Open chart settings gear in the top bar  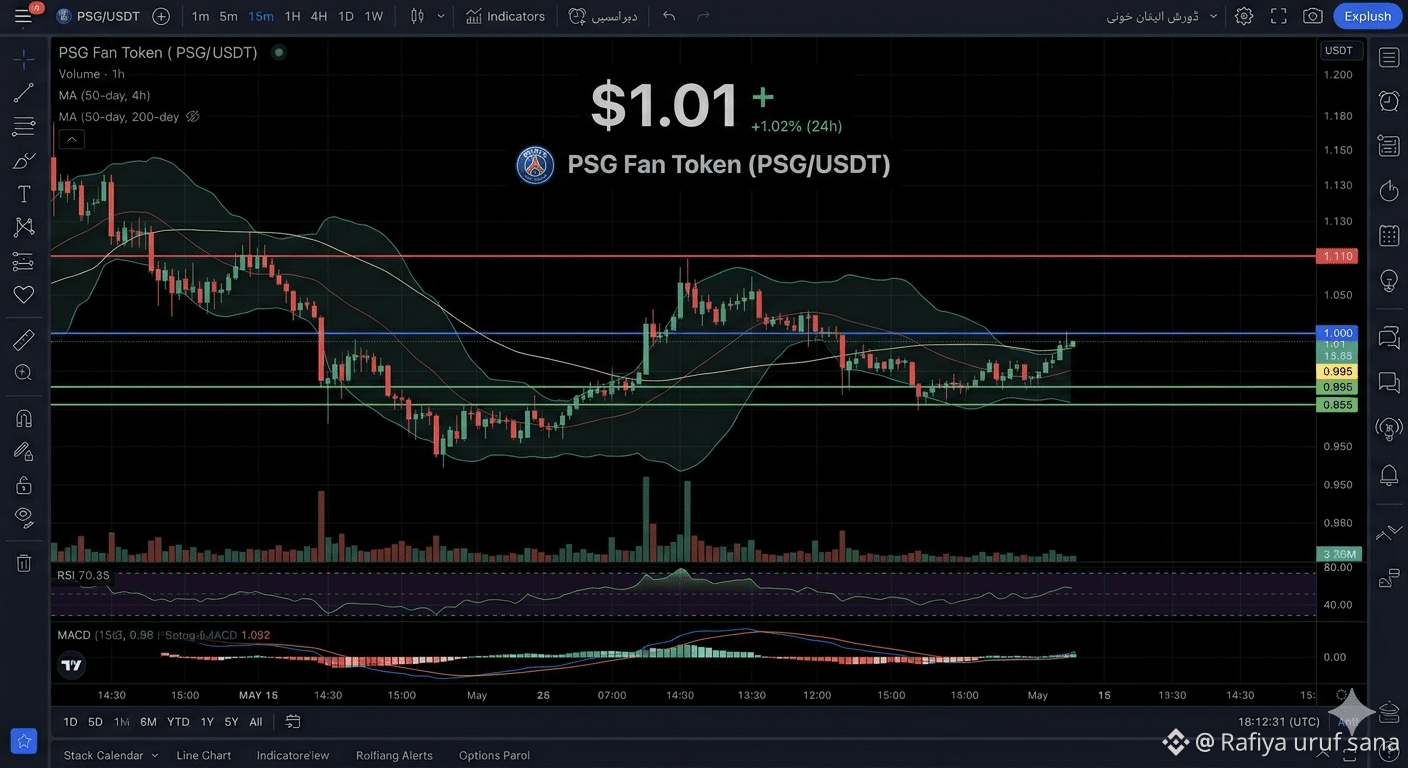[1244, 16]
